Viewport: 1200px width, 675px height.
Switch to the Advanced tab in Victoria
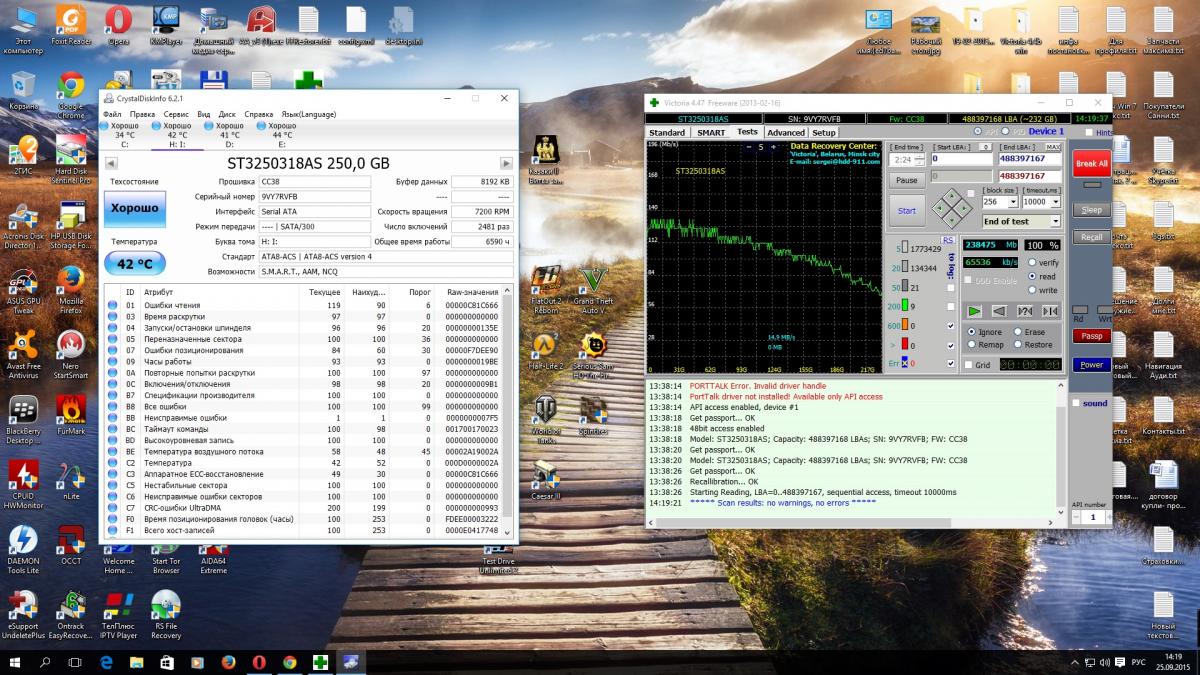point(786,132)
